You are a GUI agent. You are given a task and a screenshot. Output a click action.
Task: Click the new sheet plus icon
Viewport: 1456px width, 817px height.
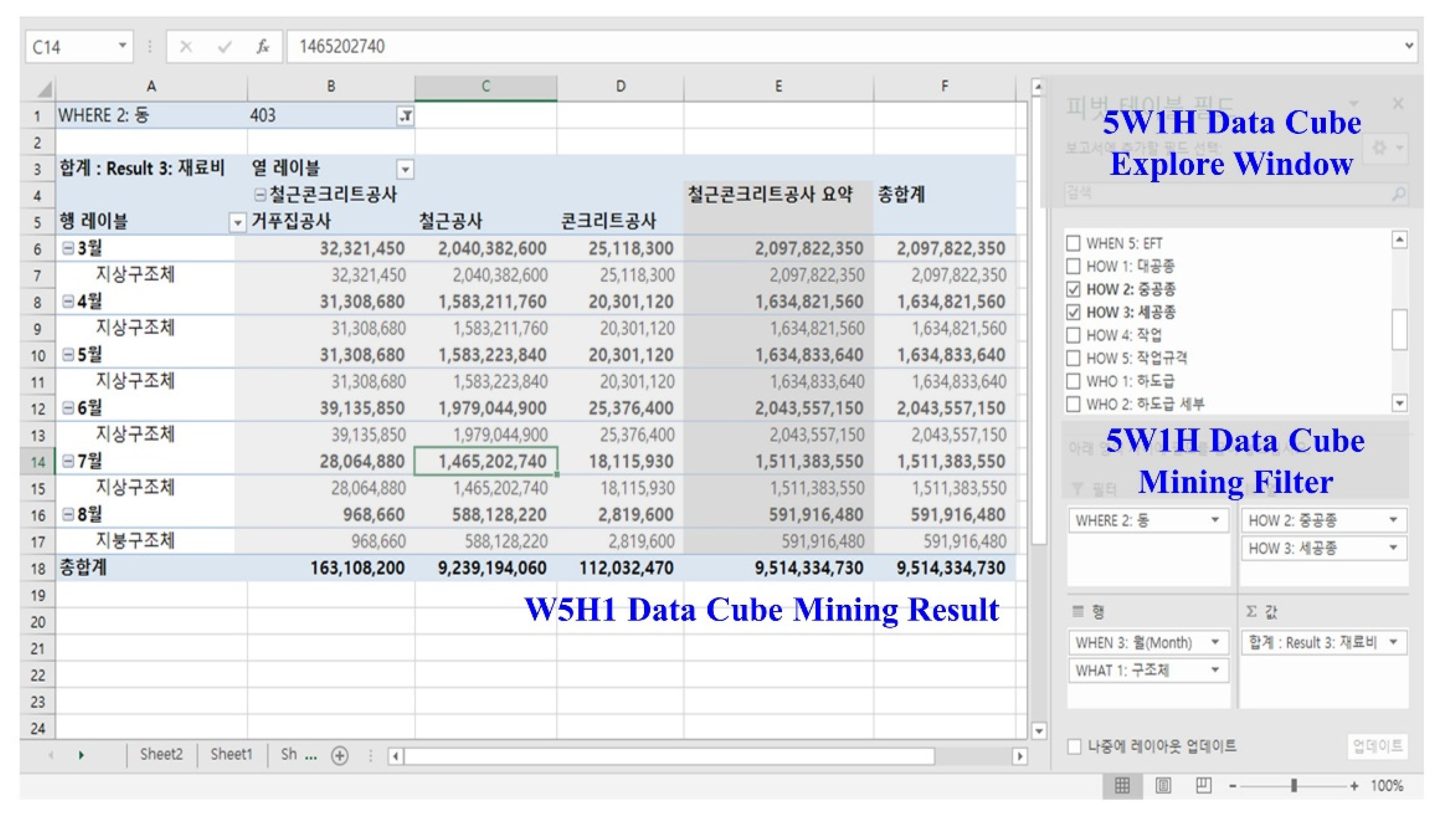tap(340, 756)
